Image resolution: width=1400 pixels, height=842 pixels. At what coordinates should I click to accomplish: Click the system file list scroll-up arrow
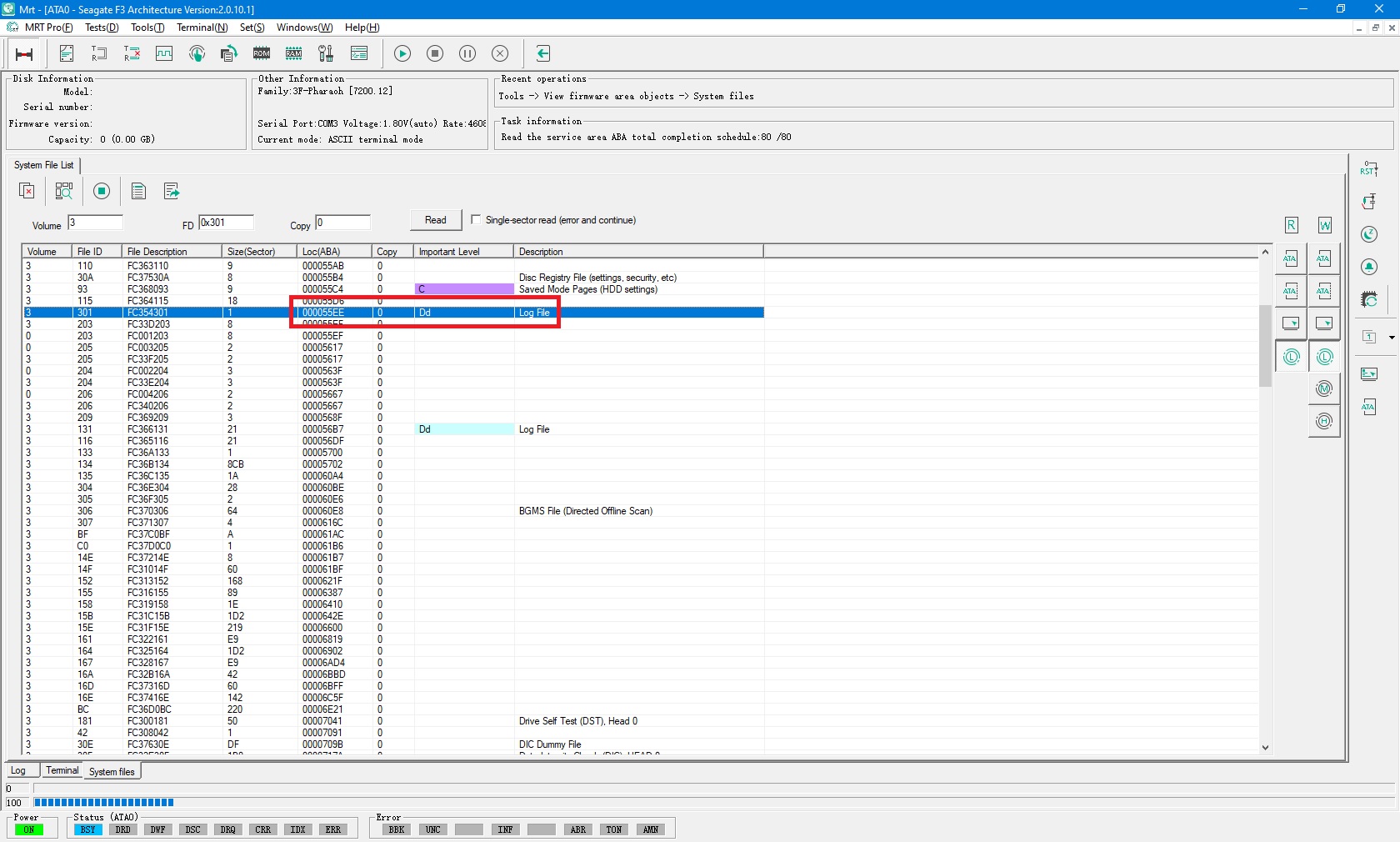point(1265,252)
